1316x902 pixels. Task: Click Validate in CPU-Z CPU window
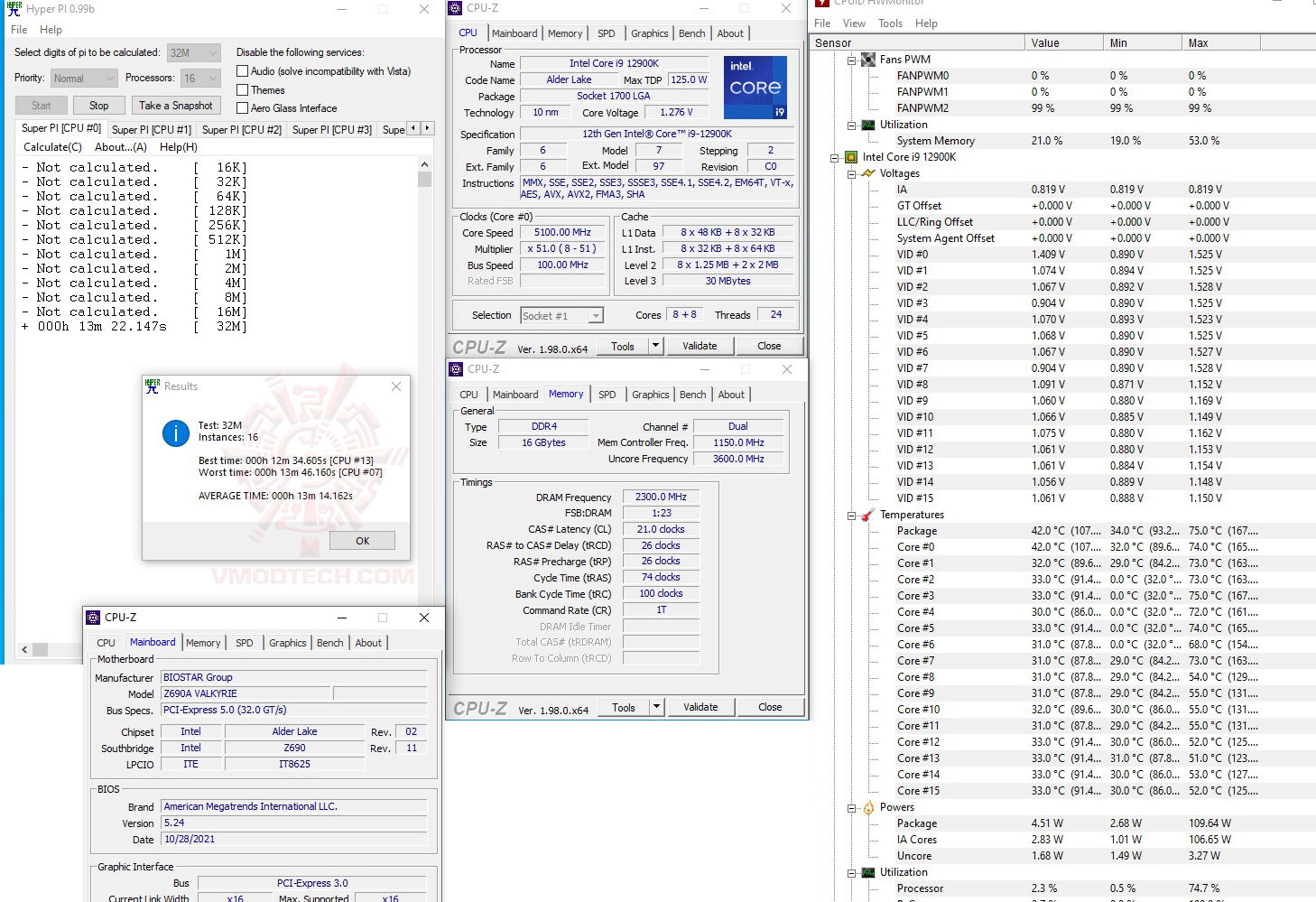pyautogui.click(x=700, y=346)
